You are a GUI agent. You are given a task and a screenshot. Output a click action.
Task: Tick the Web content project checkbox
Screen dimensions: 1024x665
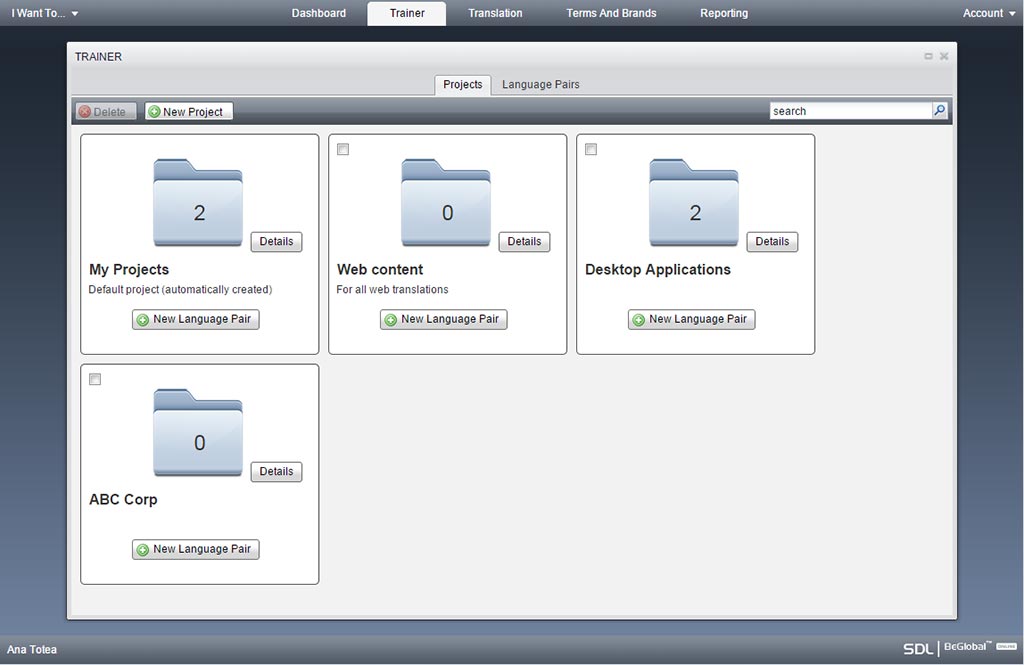click(x=343, y=150)
